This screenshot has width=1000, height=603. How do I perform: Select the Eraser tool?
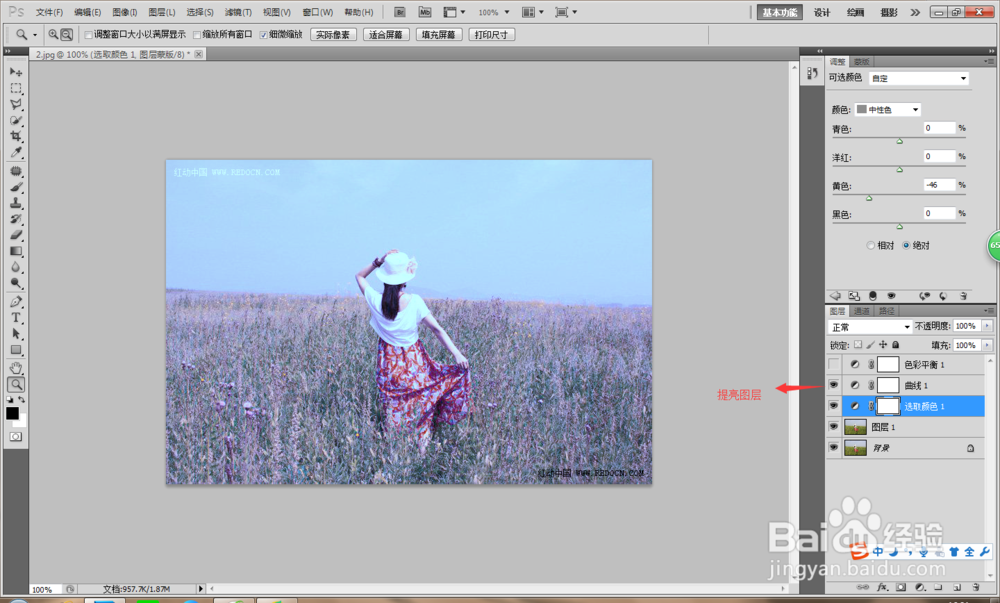(16, 235)
